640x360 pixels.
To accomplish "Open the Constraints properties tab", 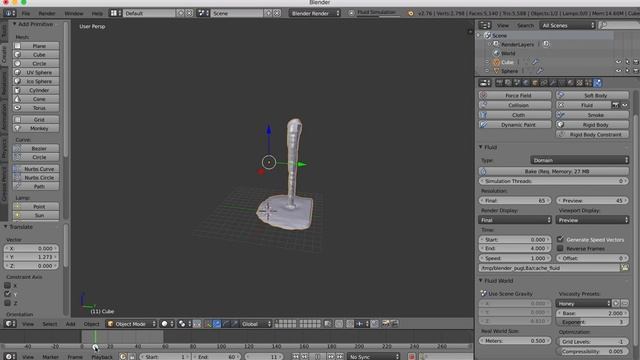I will tap(544, 83).
